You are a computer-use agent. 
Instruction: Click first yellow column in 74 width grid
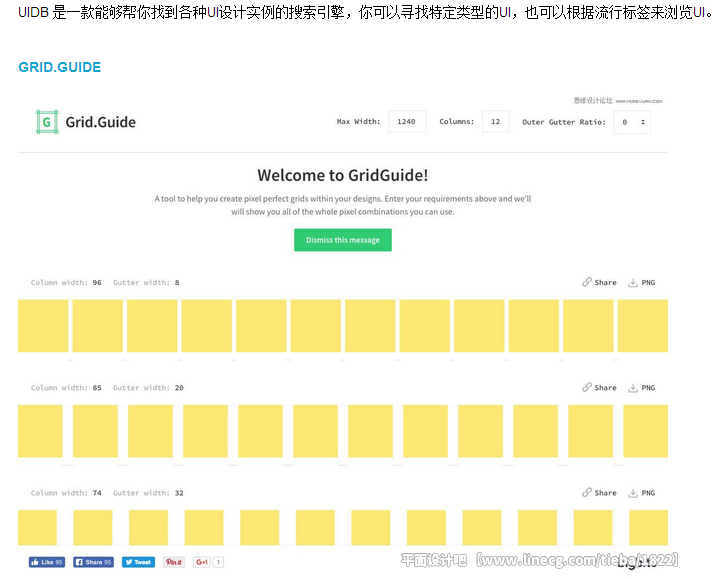tap(38, 527)
